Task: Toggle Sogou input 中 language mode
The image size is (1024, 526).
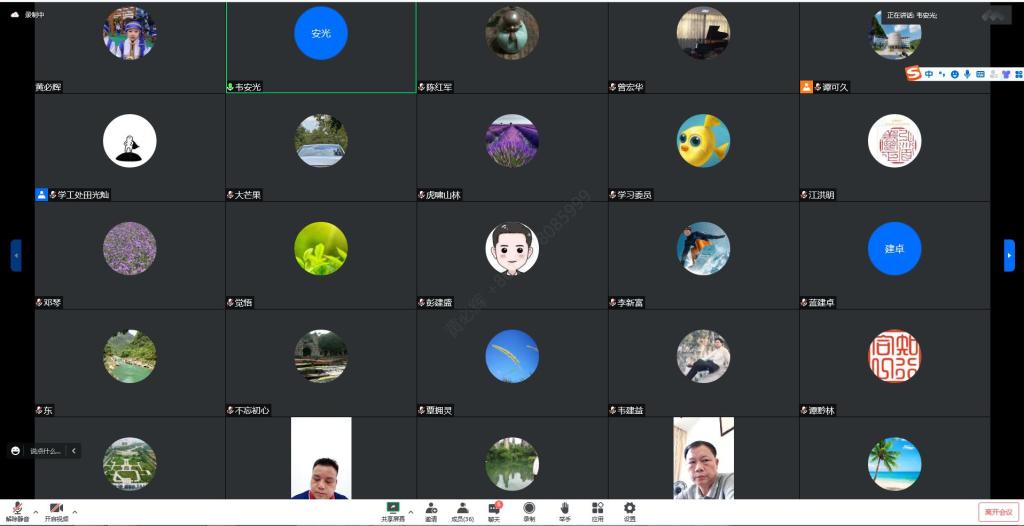Action: 929,74
